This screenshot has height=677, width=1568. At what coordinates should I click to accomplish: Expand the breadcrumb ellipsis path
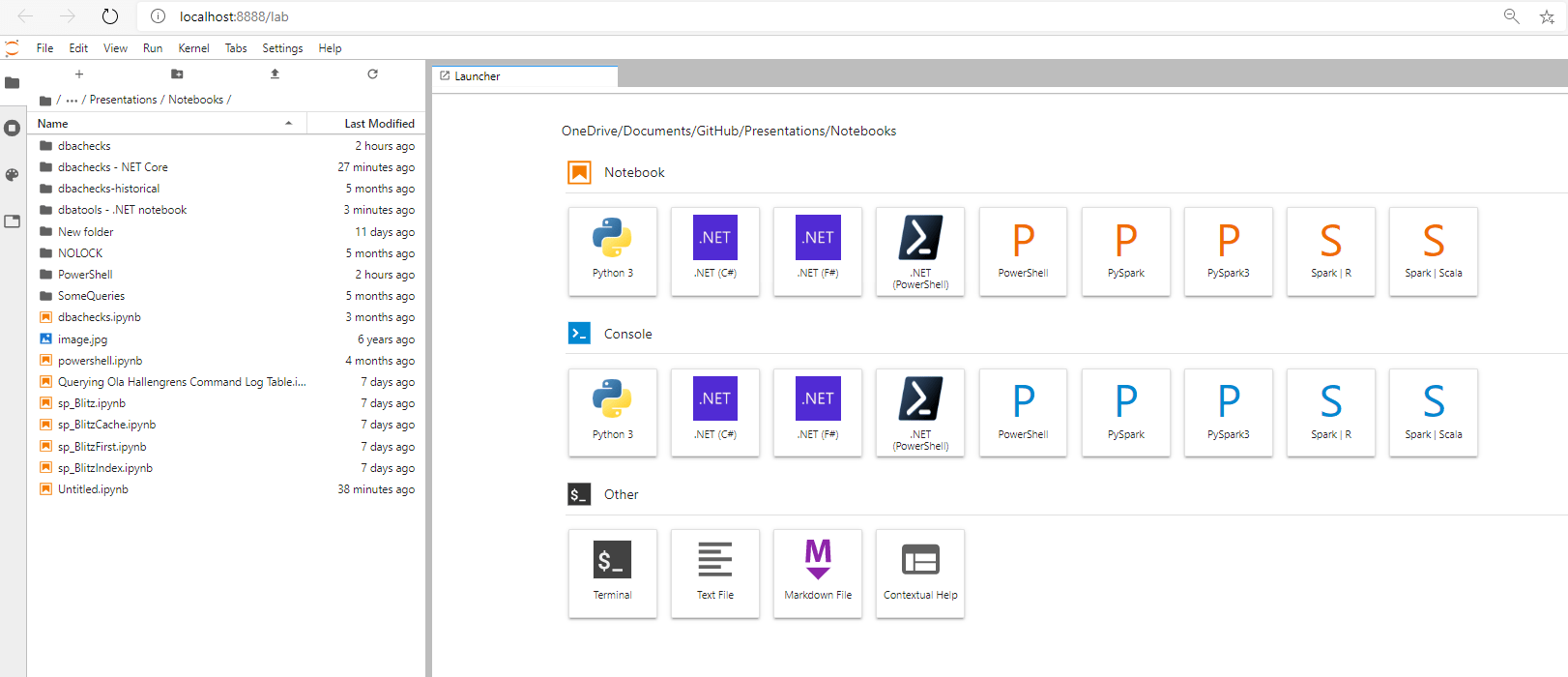pyautogui.click(x=72, y=100)
